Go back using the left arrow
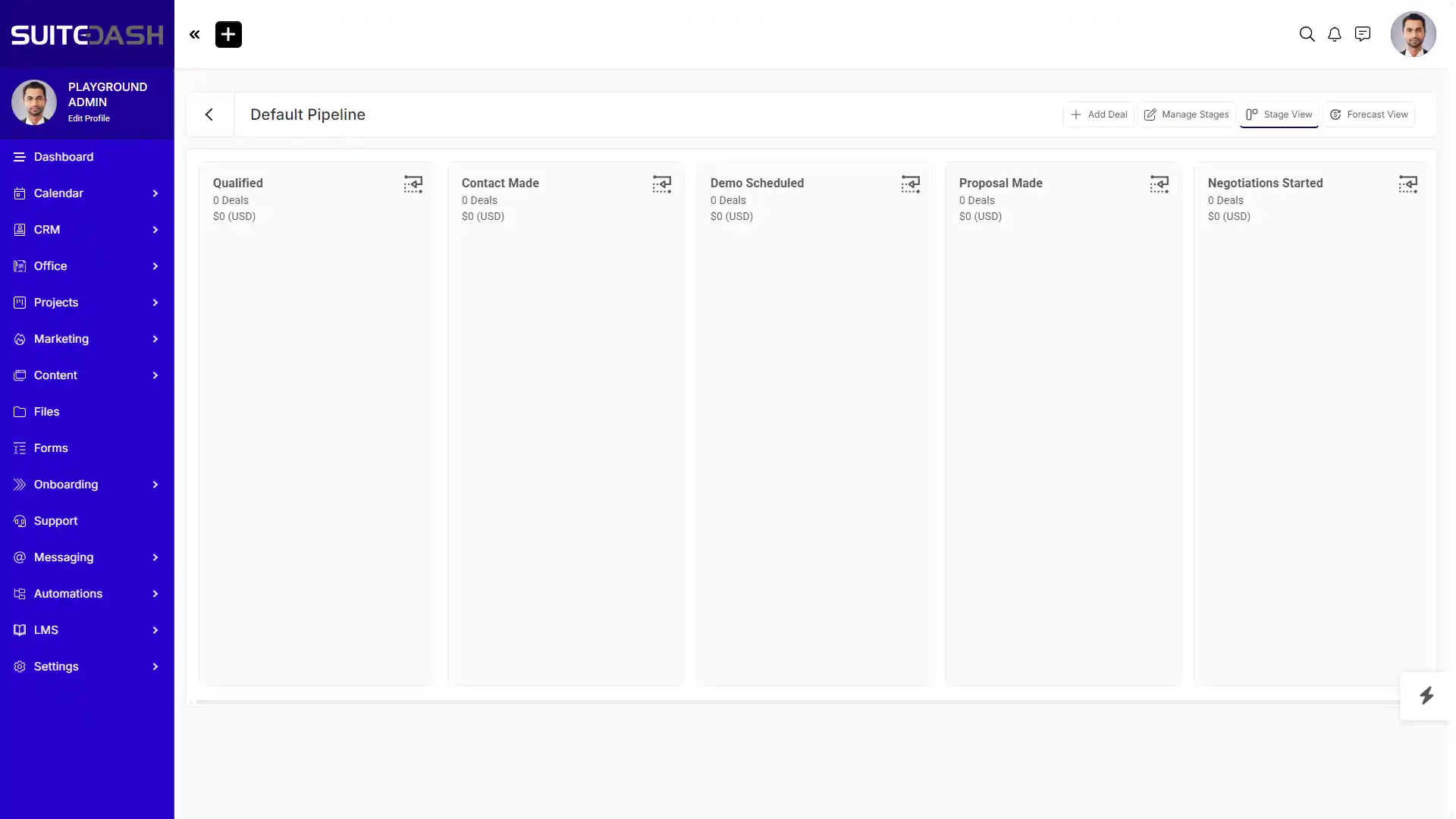The width and height of the screenshot is (1456, 819). (x=209, y=115)
